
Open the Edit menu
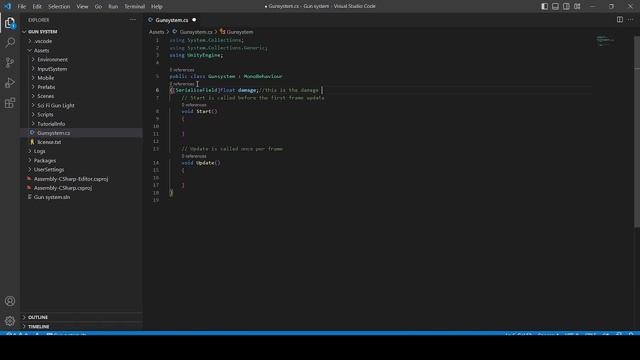coord(37,7)
